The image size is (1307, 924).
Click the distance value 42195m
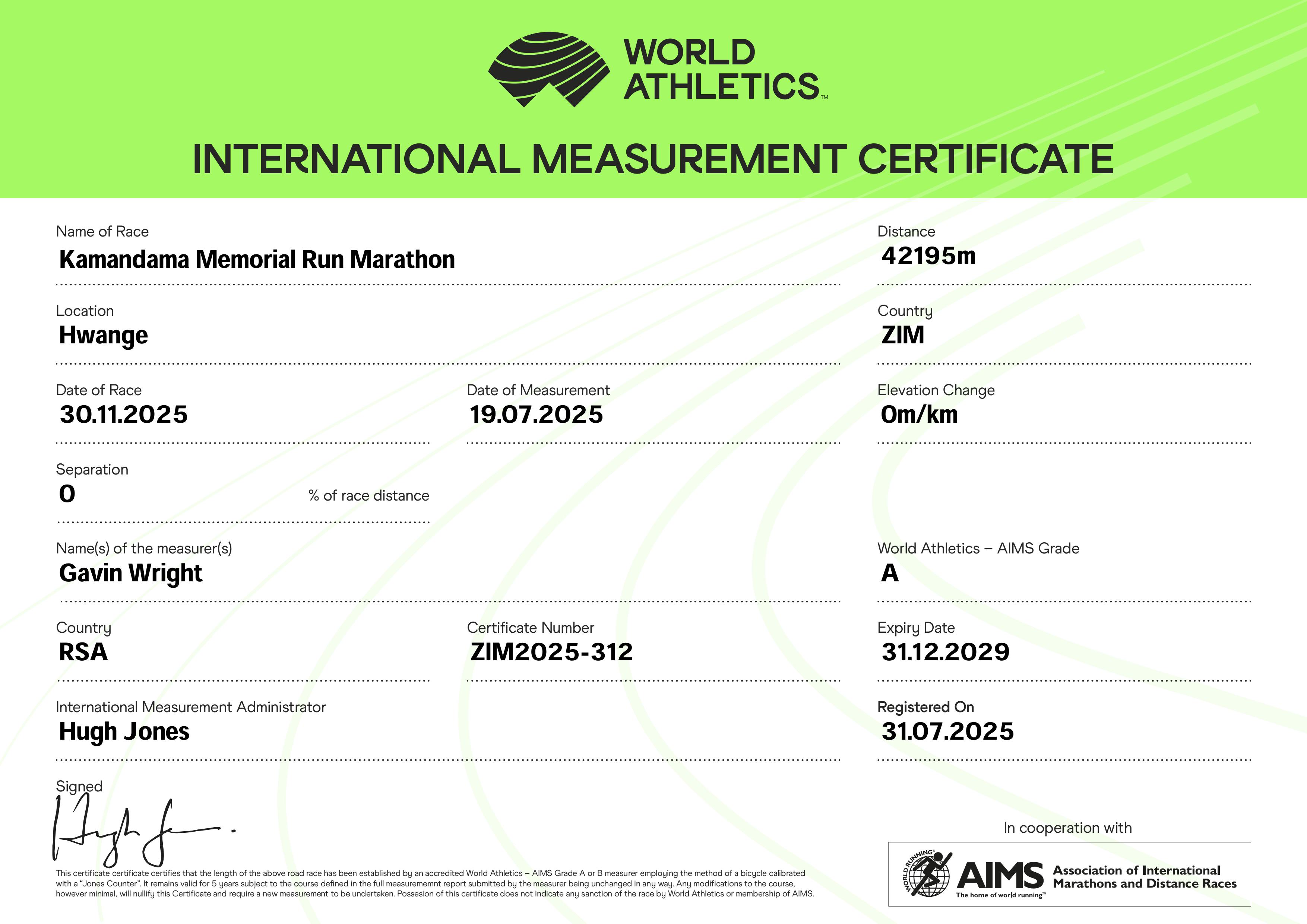point(928,256)
